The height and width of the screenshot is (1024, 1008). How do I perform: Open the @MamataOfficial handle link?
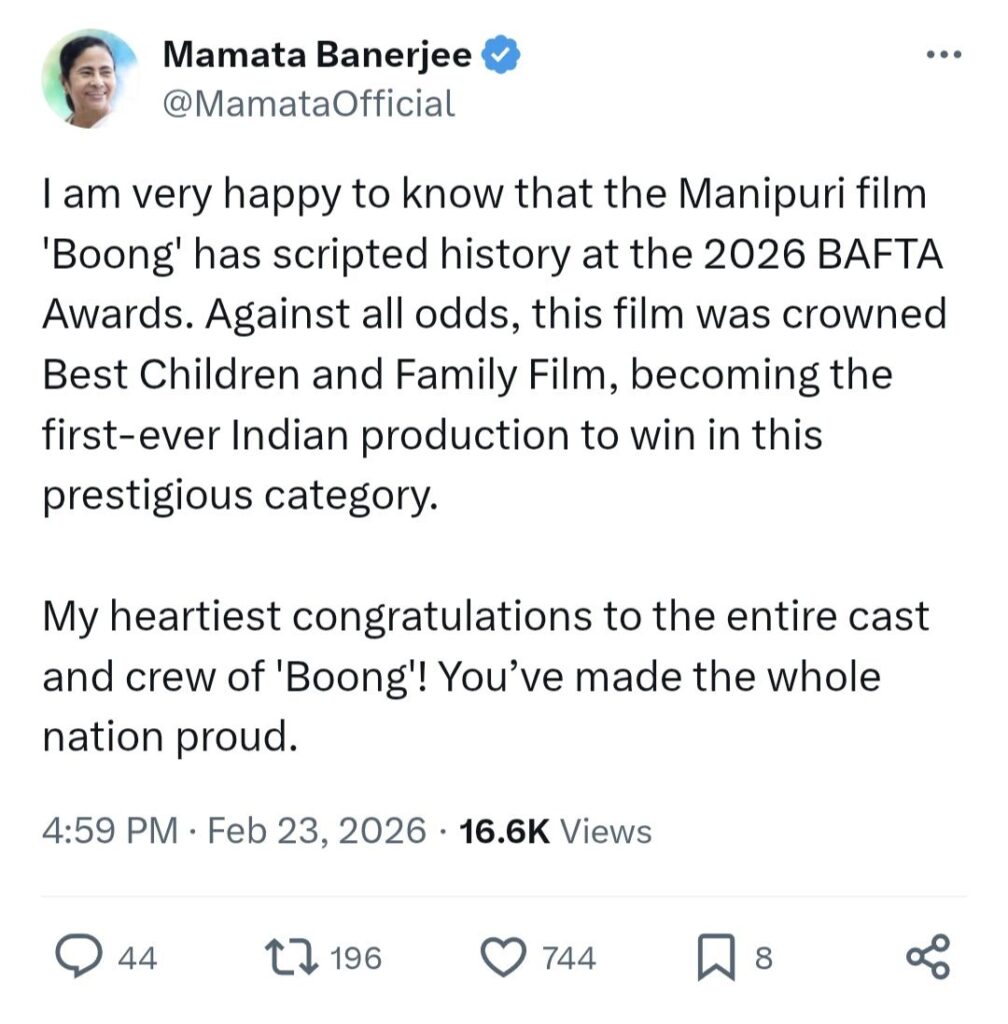coord(308,102)
